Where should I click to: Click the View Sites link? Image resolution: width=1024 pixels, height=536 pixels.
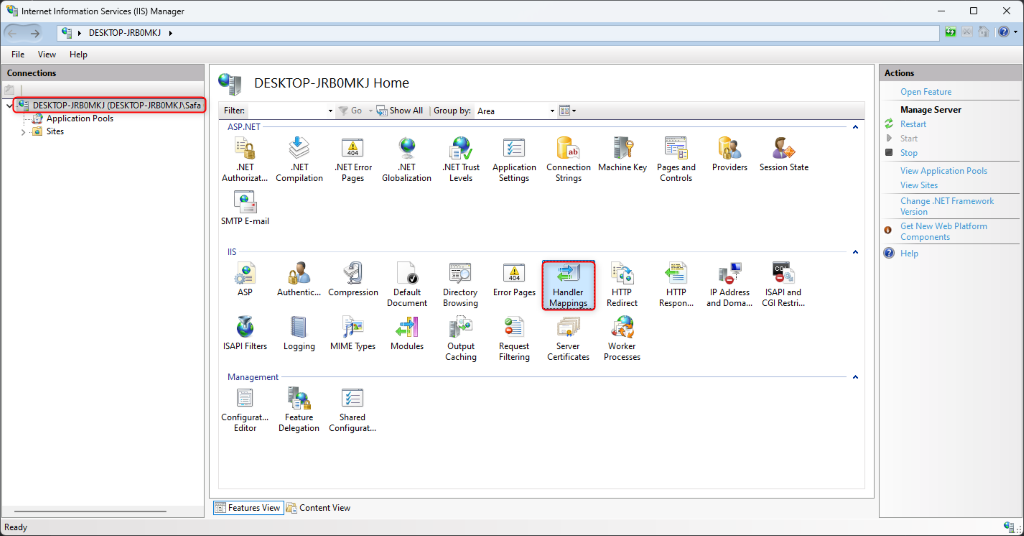pos(919,185)
